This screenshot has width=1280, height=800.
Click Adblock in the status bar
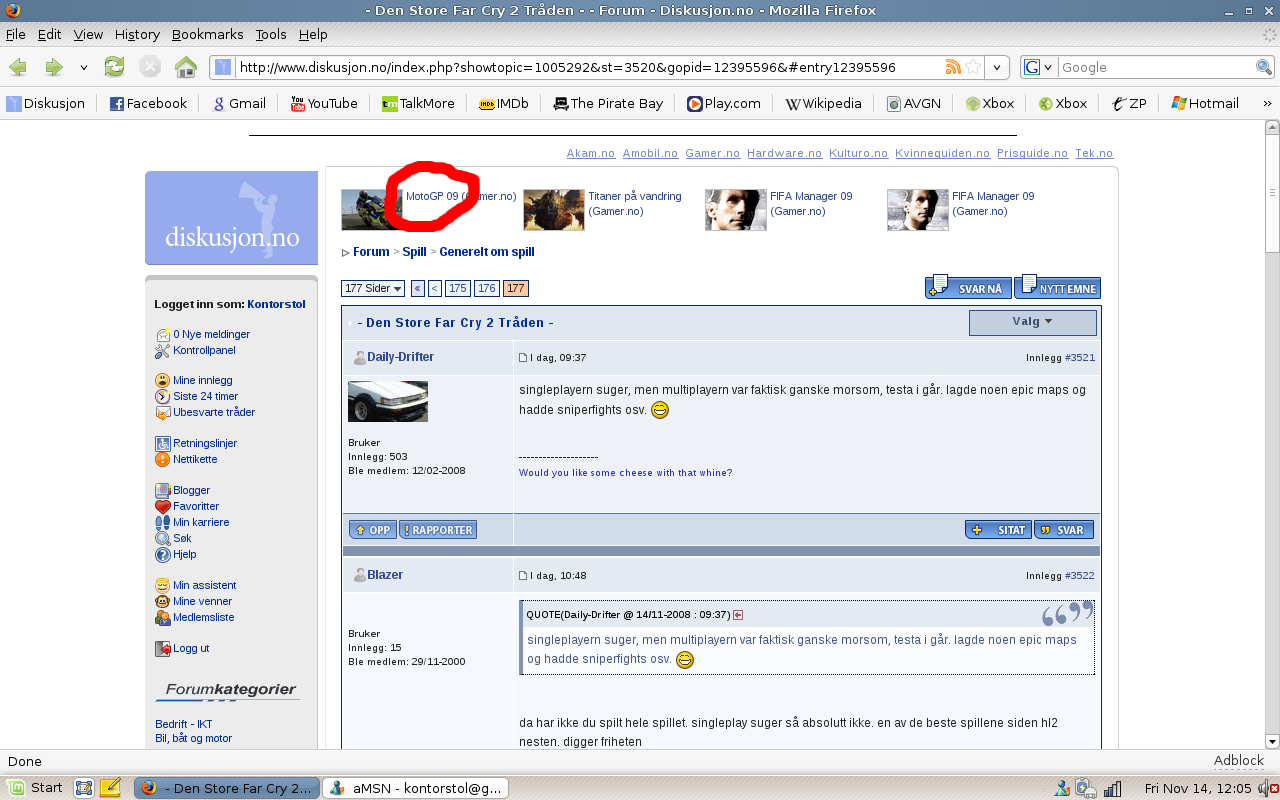point(1239,761)
